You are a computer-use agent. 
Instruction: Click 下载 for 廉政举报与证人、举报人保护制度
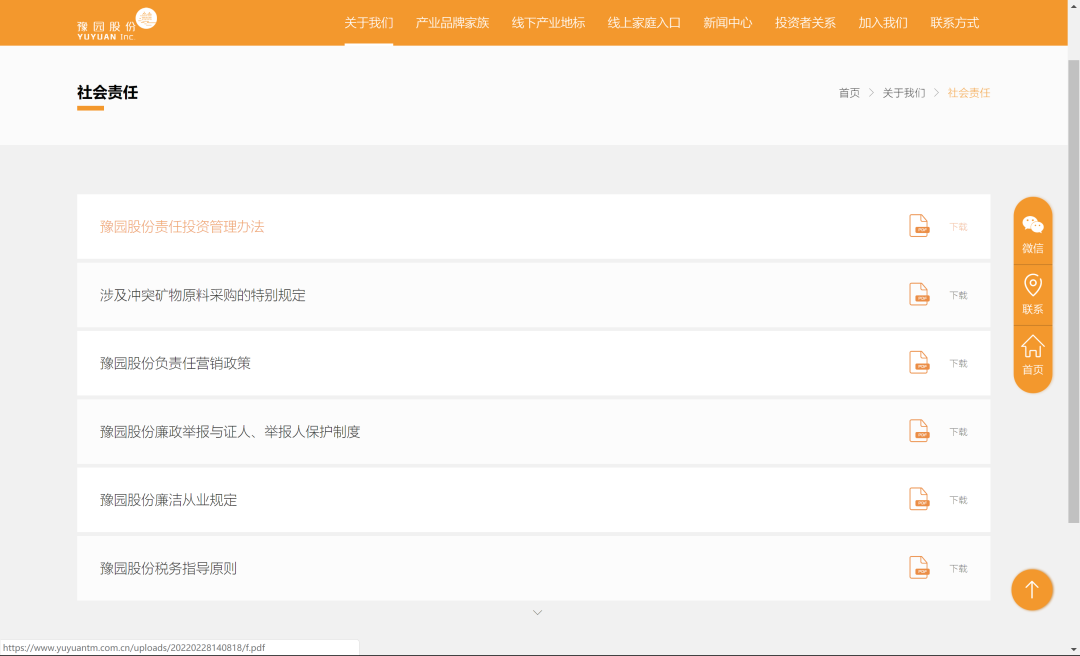click(958, 431)
